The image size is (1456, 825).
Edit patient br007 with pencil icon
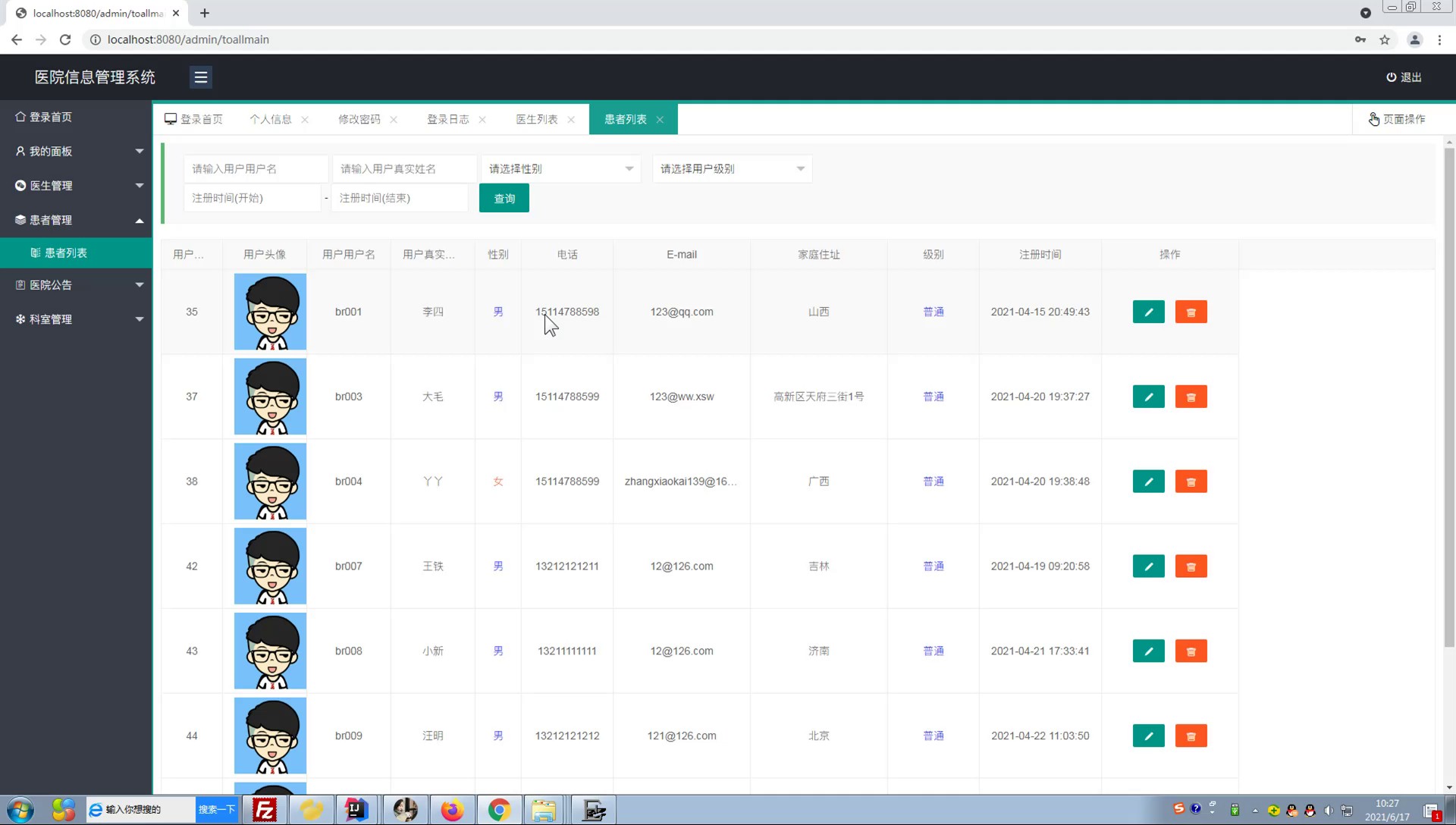click(x=1148, y=566)
